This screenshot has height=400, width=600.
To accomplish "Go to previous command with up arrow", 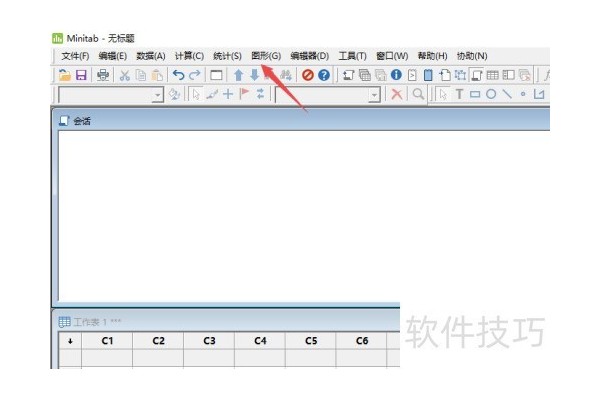I will [238, 75].
